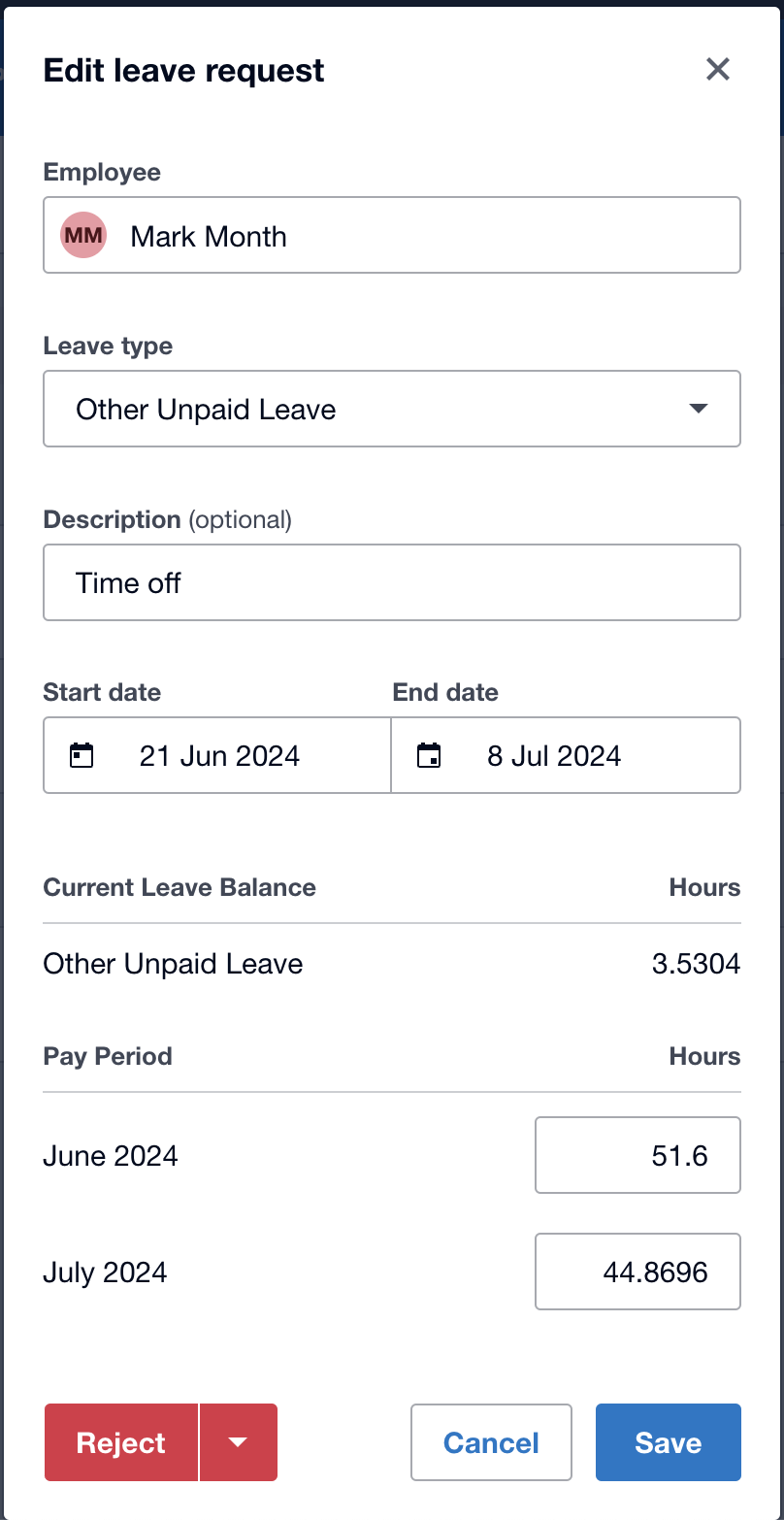
Task: Save the leave request changes
Action: 668,1442
